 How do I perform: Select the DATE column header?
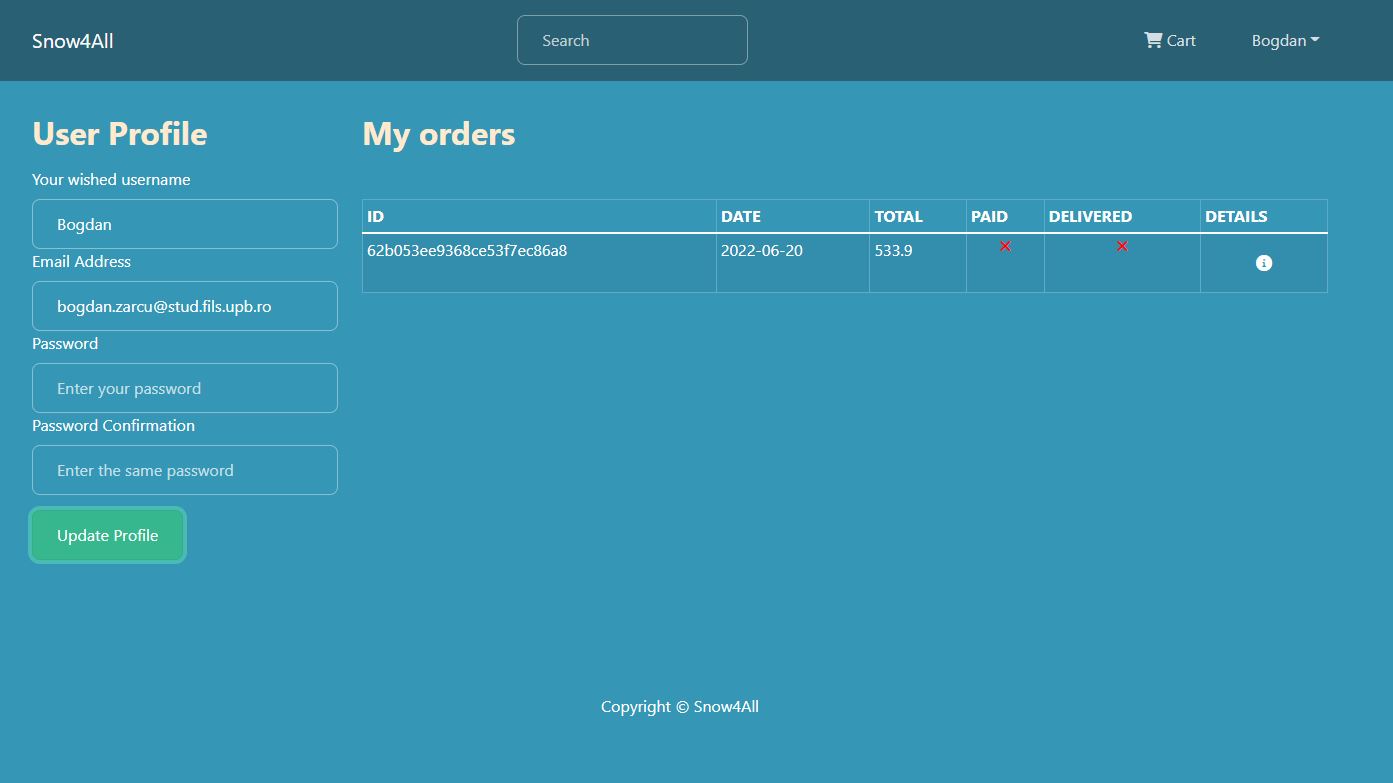(741, 216)
